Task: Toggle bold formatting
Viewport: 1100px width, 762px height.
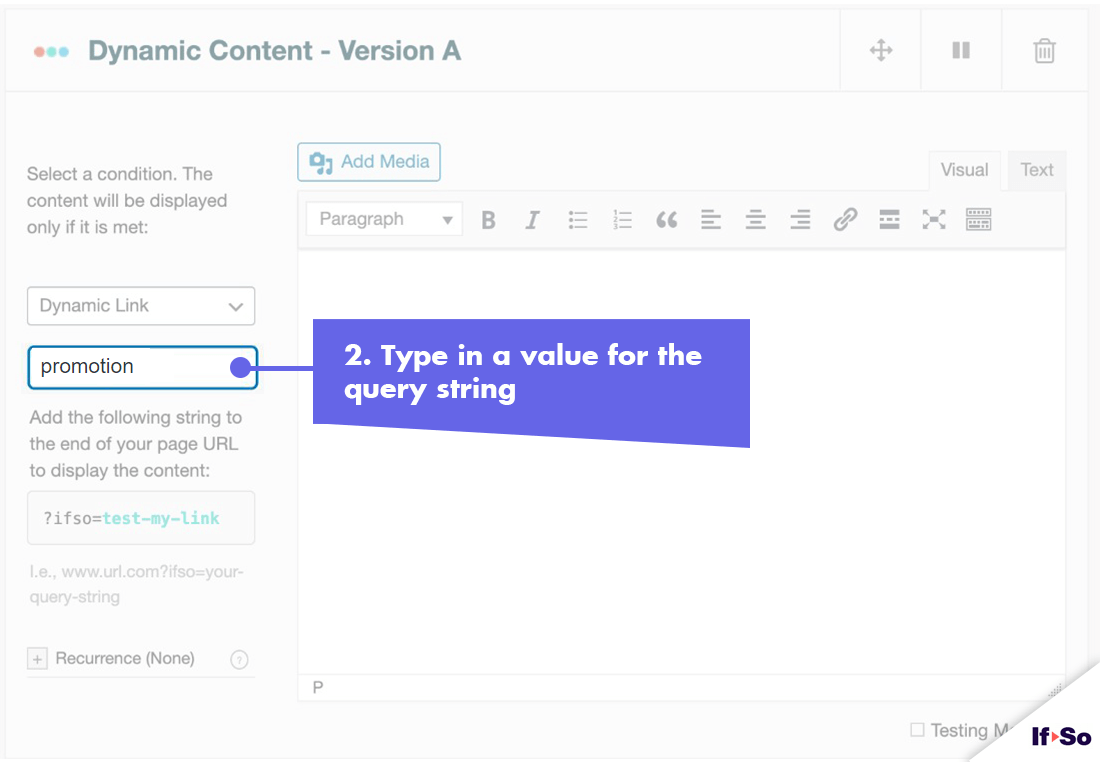Action: pyautogui.click(x=488, y=219)
